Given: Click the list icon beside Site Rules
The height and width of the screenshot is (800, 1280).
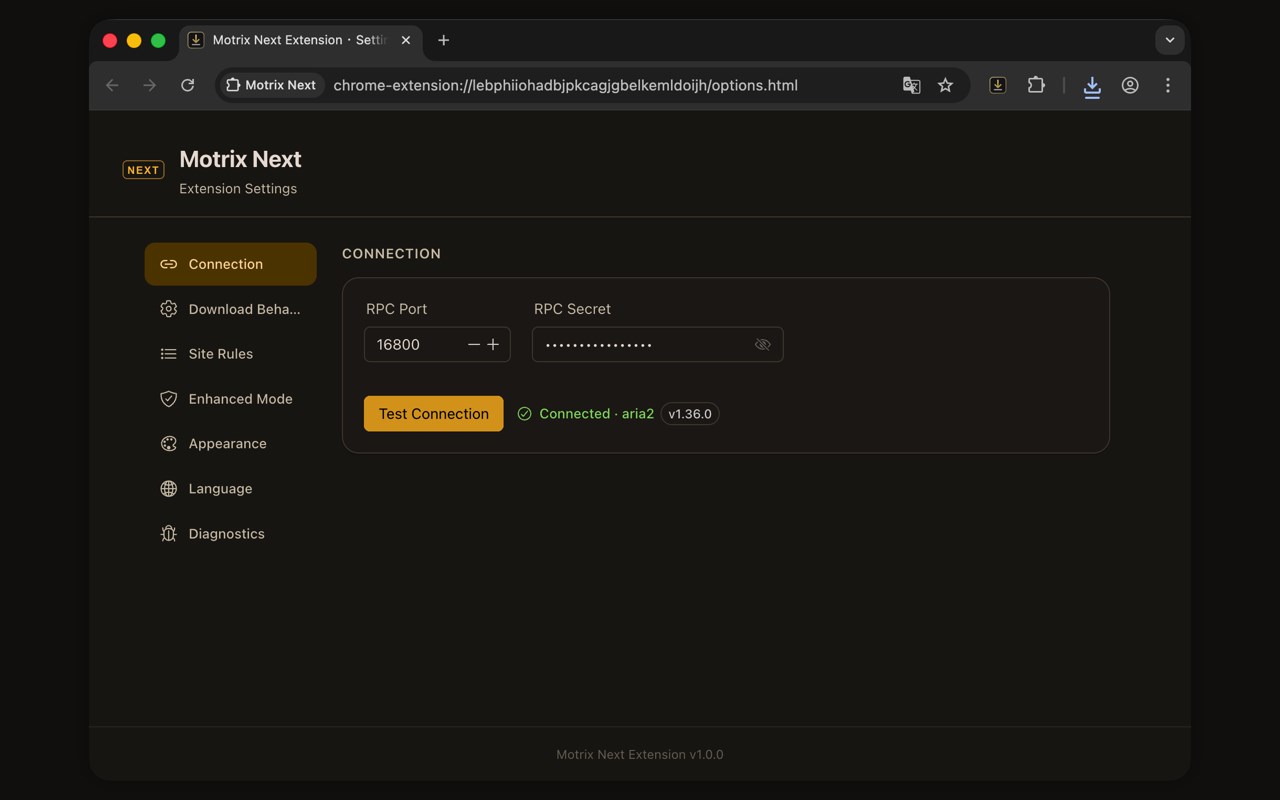Looking at the screenshot, I should (x=169, y=354).
